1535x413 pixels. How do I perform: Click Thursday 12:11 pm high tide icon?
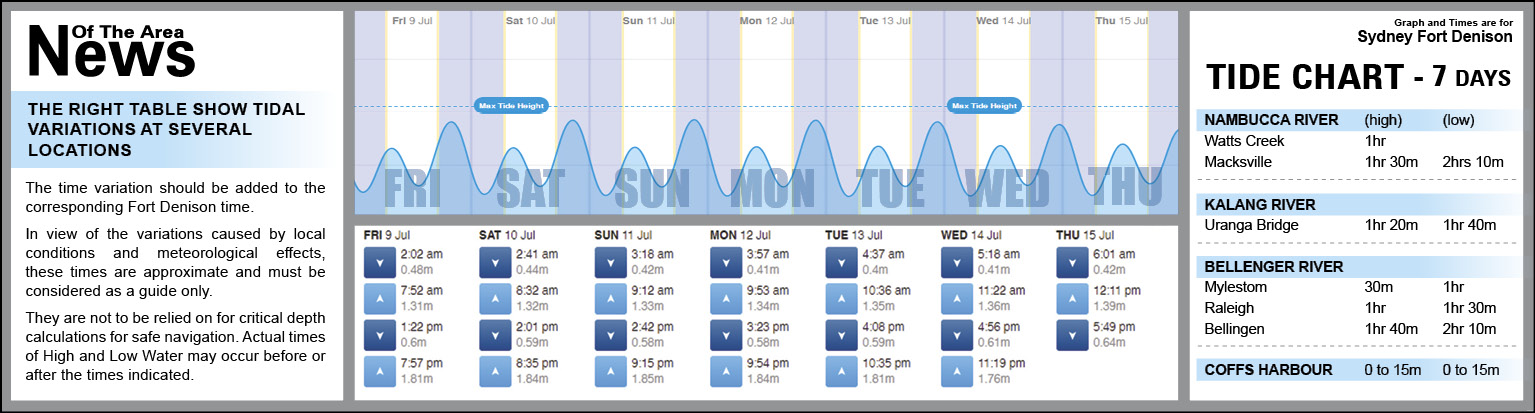coord(1071,298)
